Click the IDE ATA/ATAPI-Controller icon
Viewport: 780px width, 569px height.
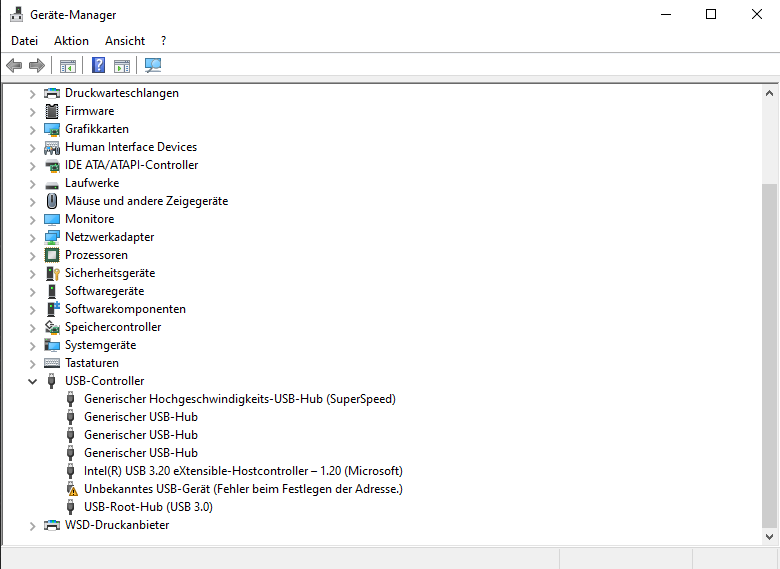point(52,165)
